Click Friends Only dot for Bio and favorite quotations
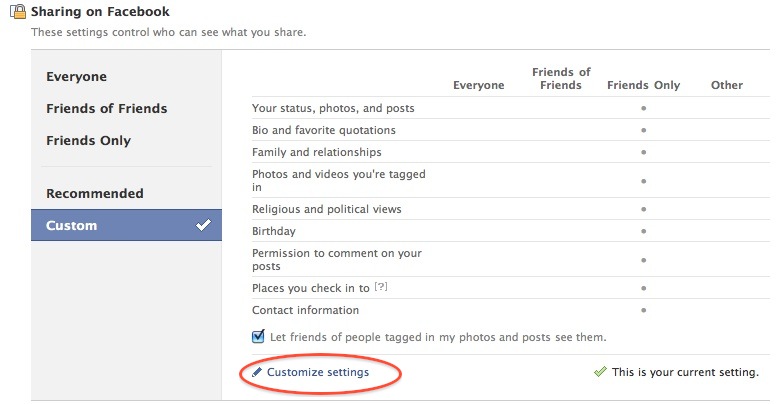 [644, 130]
